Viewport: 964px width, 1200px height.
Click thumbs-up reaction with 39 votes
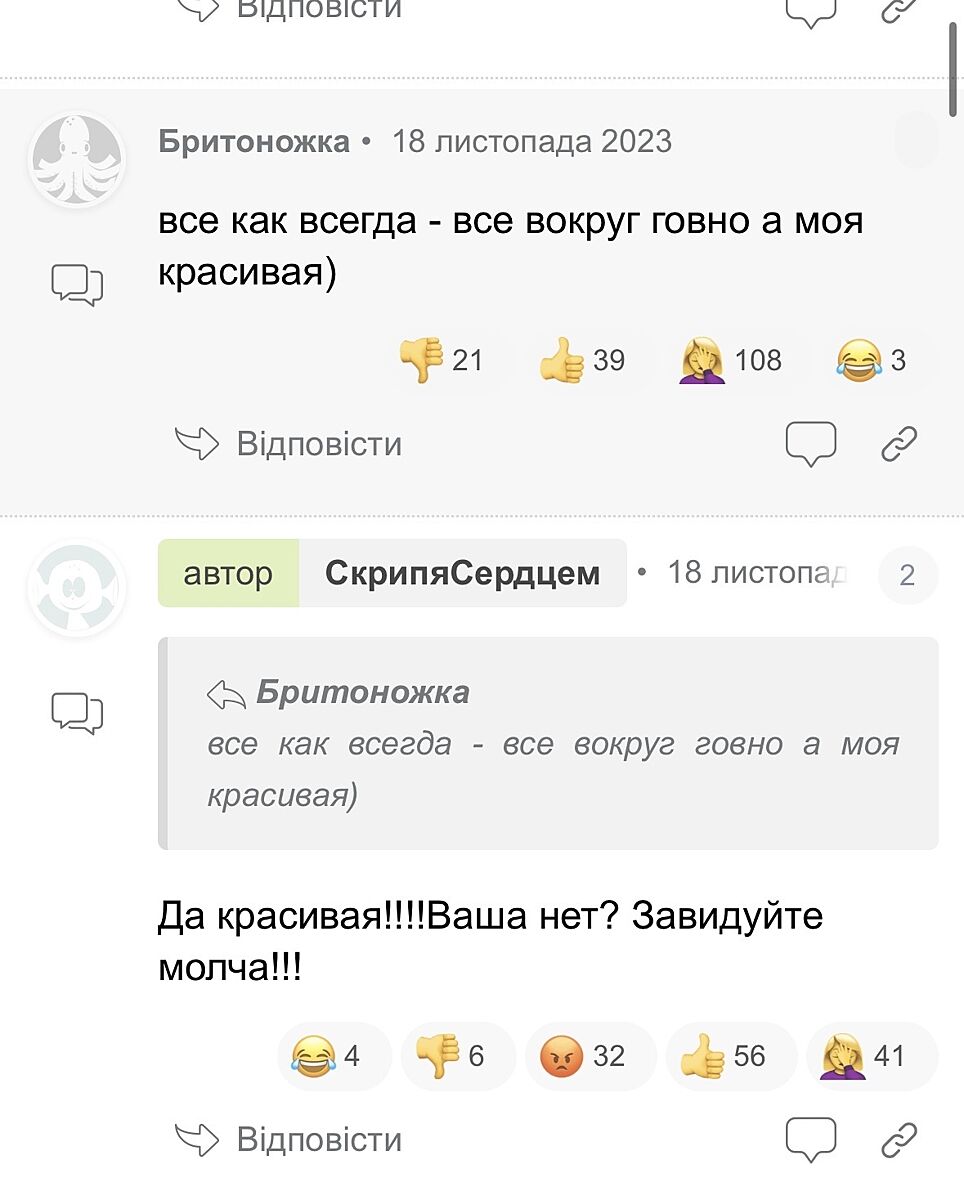(x=583, y=360)
